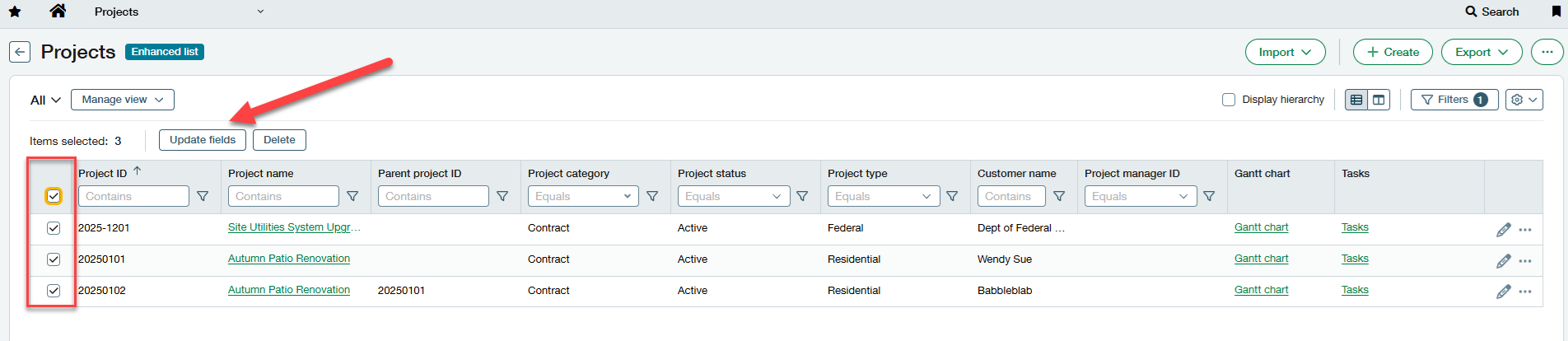Viewport: 1568px width, 341px height.
Task: Switch to table list view icon
Action: [x=1356, y=100]
